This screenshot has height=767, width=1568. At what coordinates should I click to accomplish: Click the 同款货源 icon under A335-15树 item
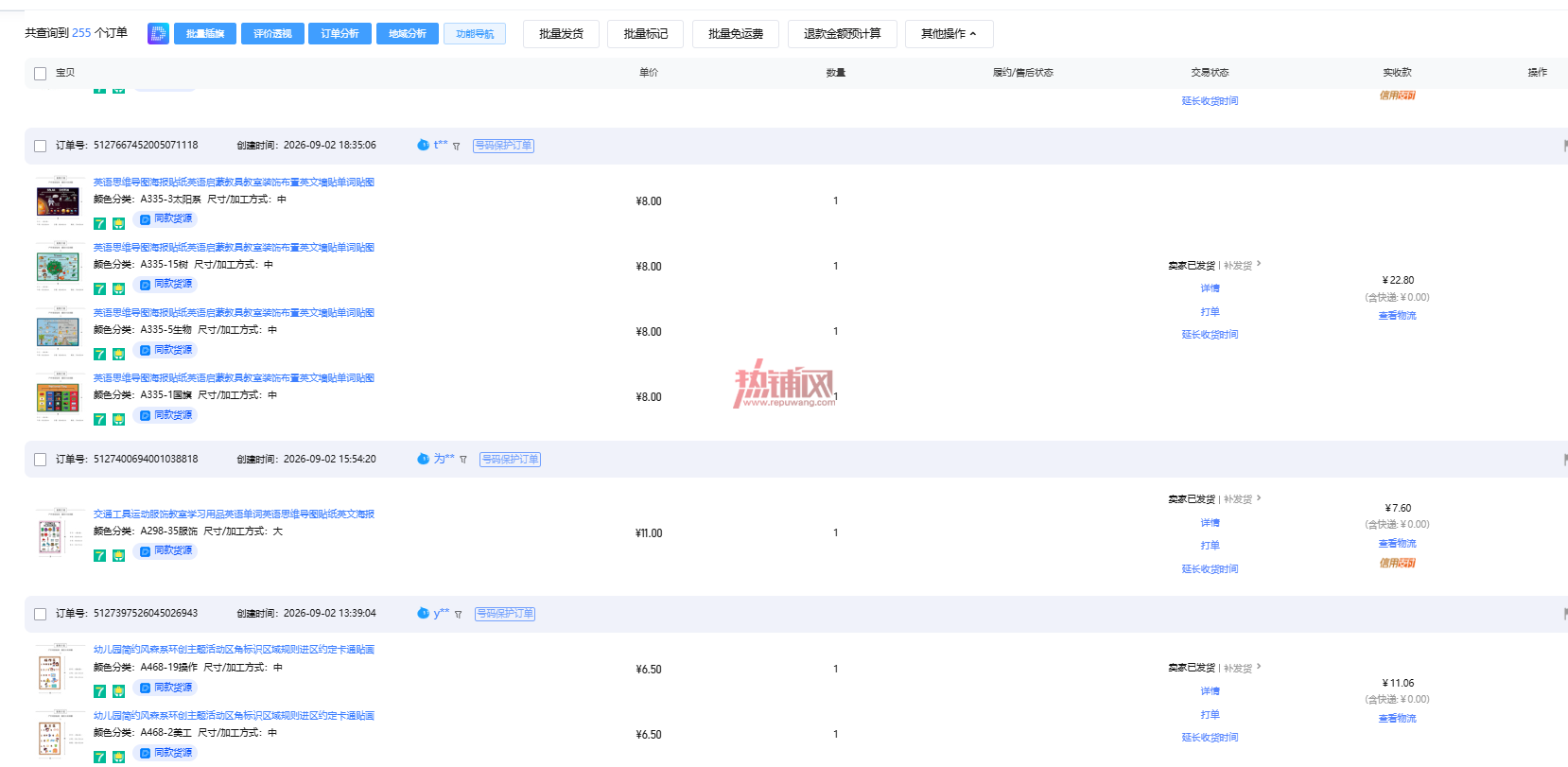tap(145, 285)
